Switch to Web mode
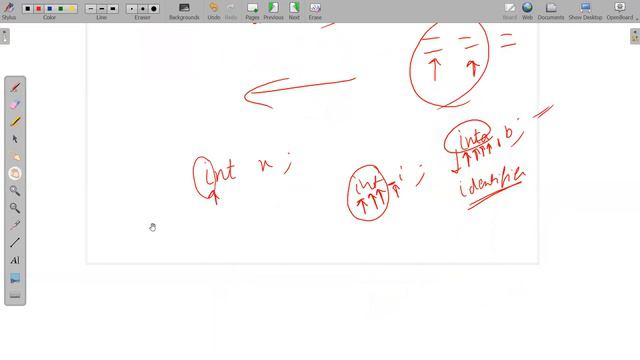 (x=527, y=11)
